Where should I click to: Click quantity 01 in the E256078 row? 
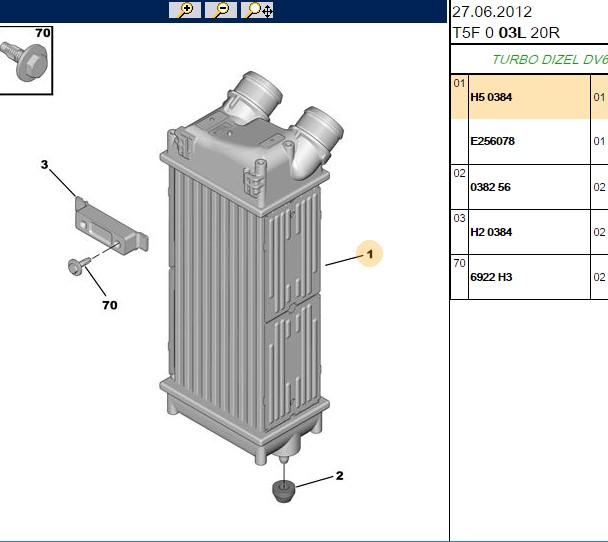click(x=599, y=141)
